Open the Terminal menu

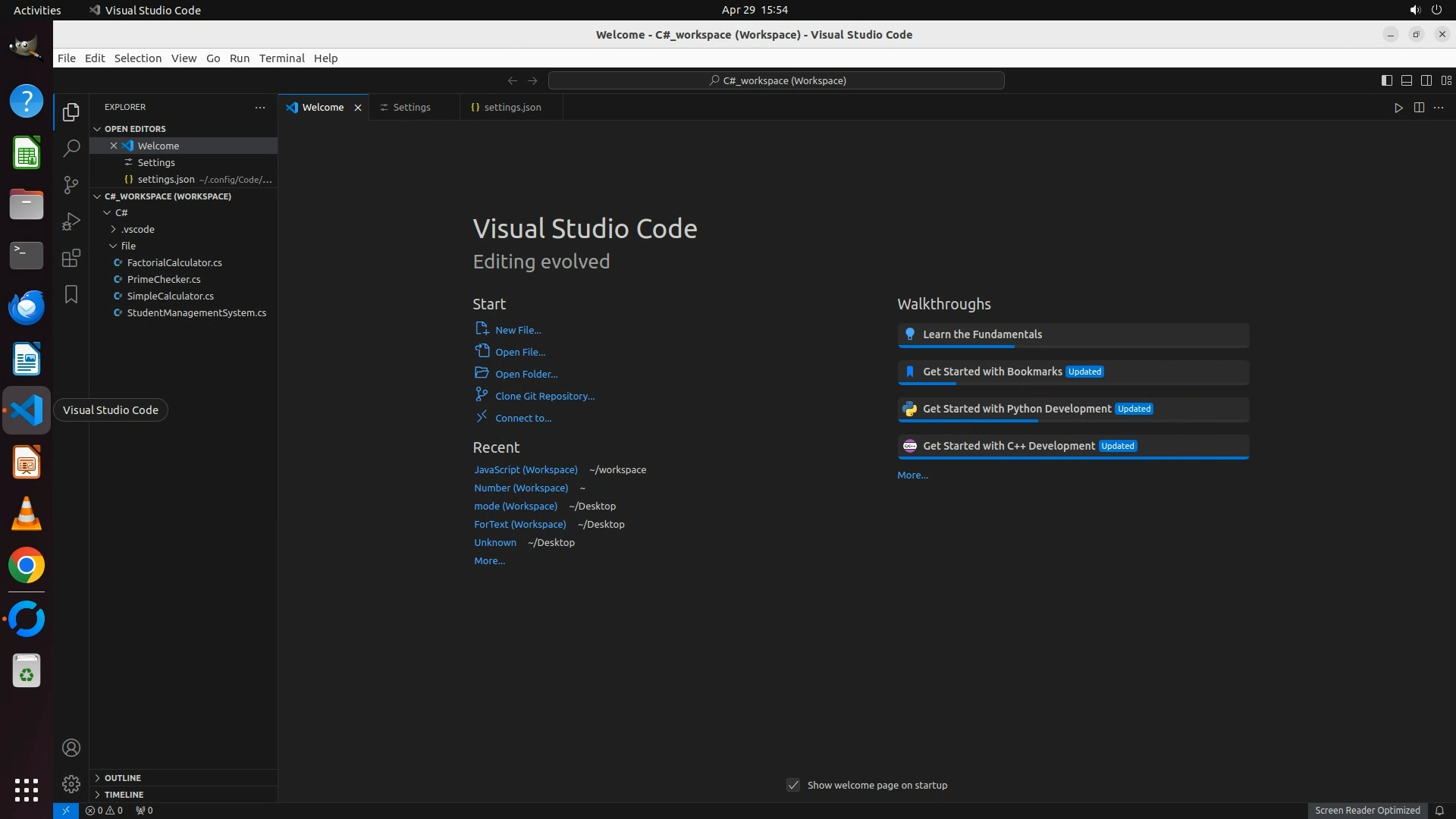click(x=281, y=58)
